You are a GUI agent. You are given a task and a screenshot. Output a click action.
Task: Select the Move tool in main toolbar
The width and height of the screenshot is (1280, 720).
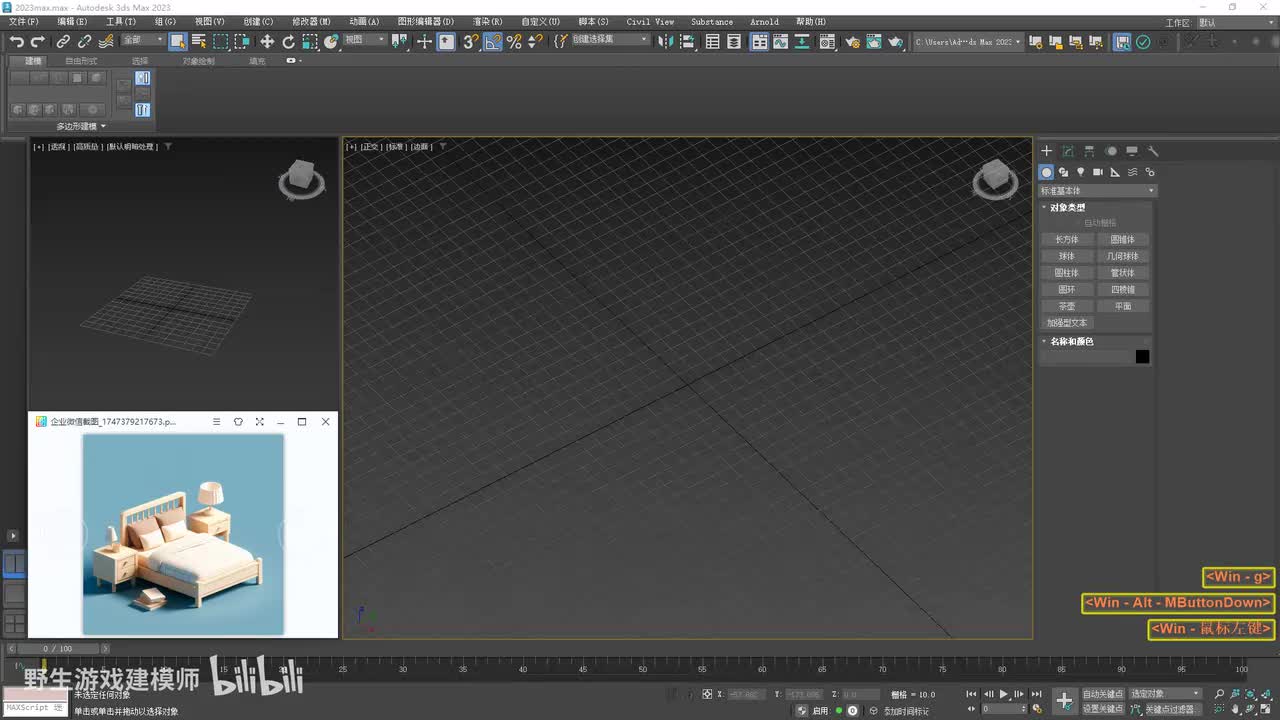[267, 41]
